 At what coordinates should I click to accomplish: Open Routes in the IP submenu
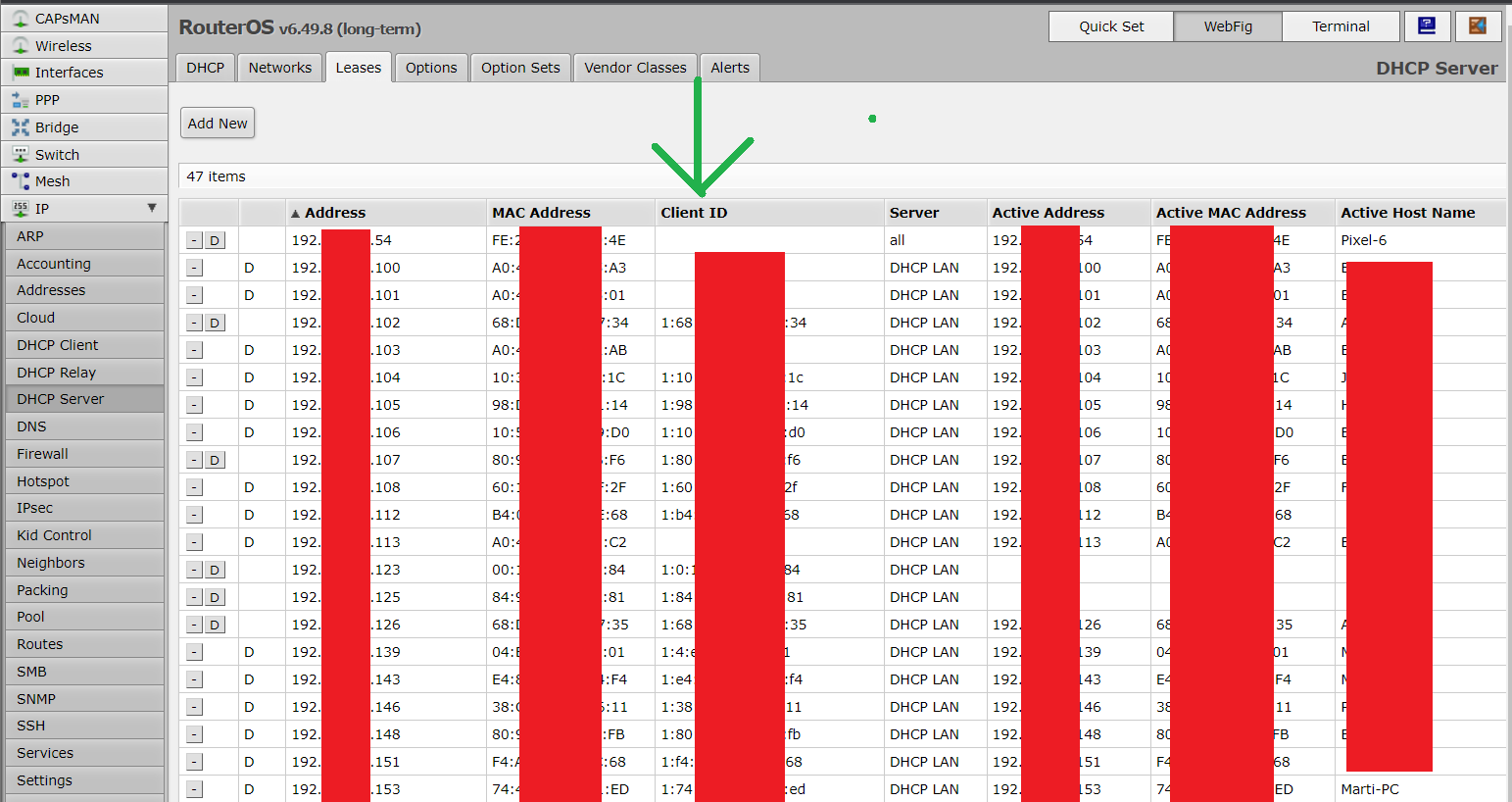coord(85,644)
